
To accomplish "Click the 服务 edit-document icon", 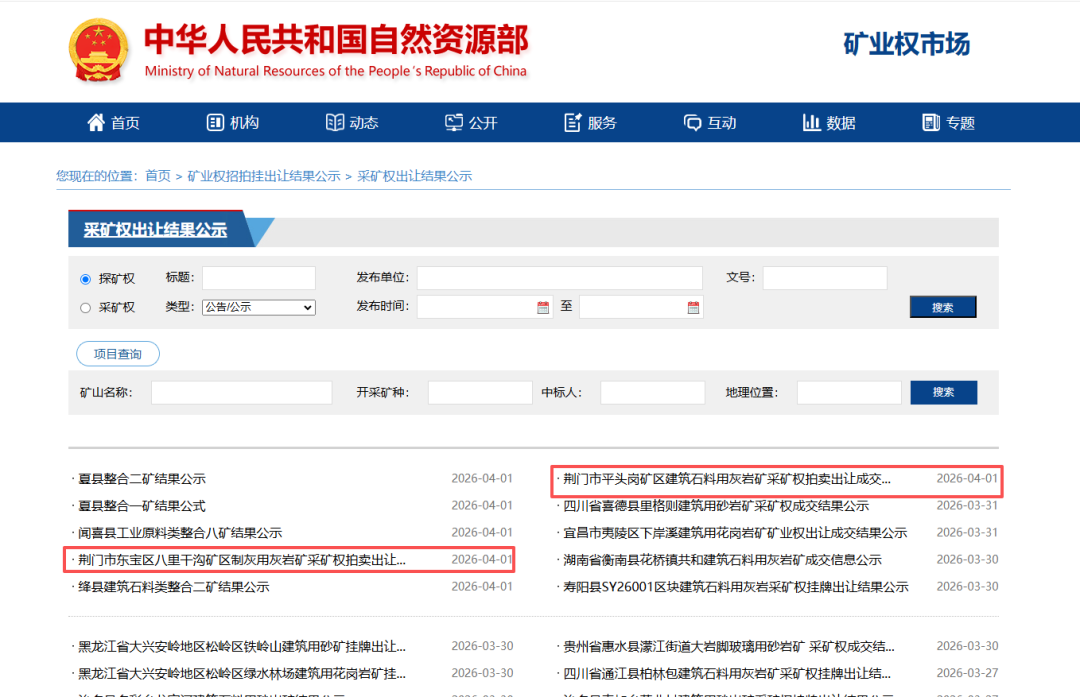I will click(573, 122).
